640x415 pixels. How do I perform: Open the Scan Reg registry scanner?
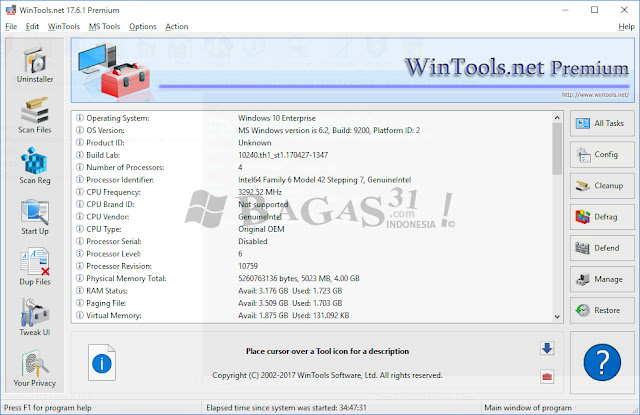tap(35, 166)
